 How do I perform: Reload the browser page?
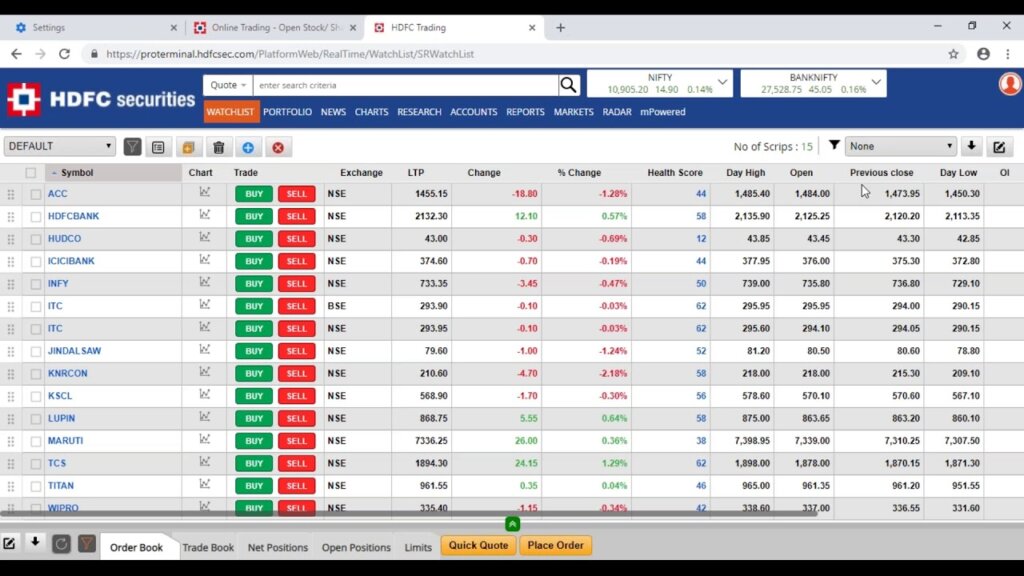click(x=64, y=54)
